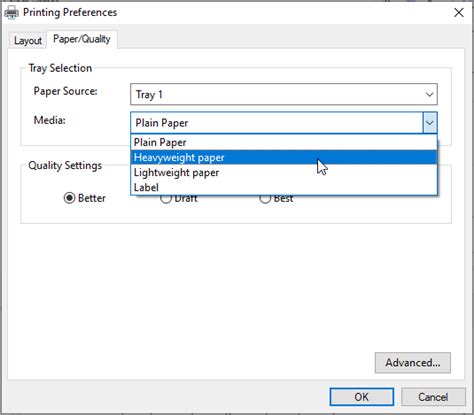
Task: Open the Paper Source dropdown arrow
Action: [429, 94]
